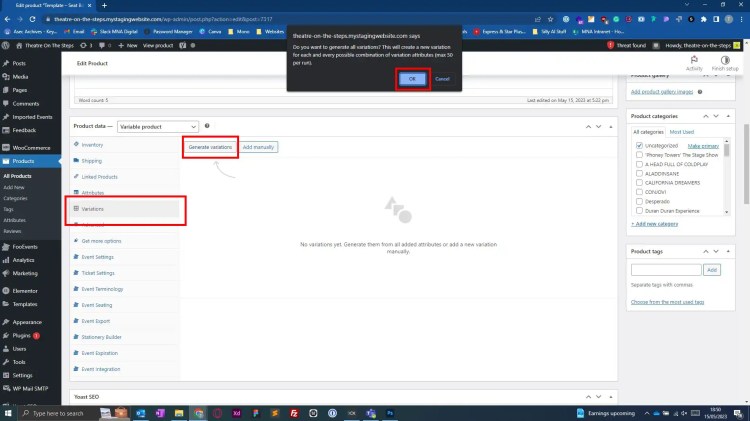Screen dimensions: 750x421
Task: Open the Stationery Builder tab
Action: [101, 337]
